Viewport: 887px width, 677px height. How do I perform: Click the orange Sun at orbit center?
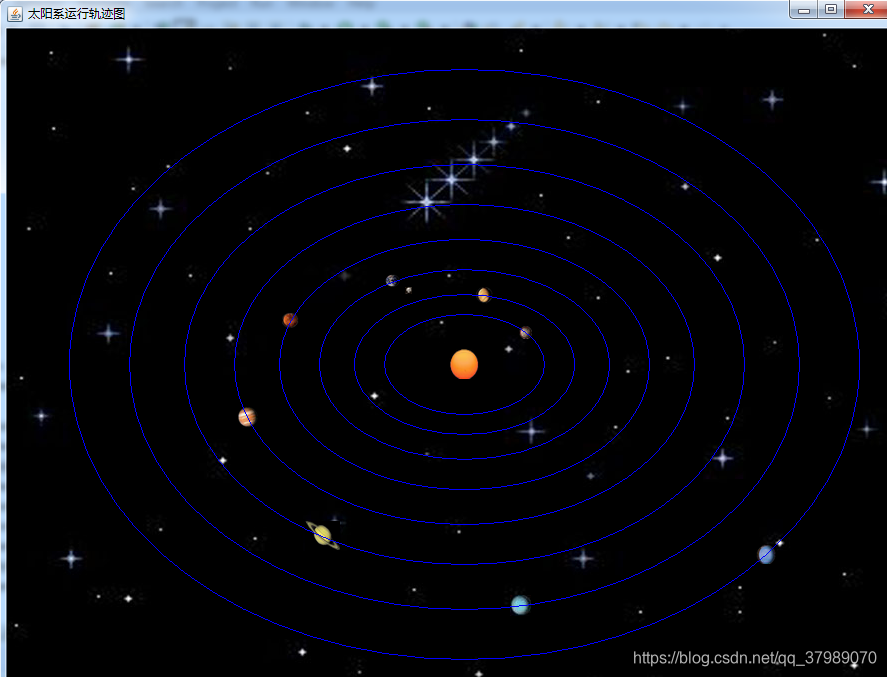pos(464,364)
